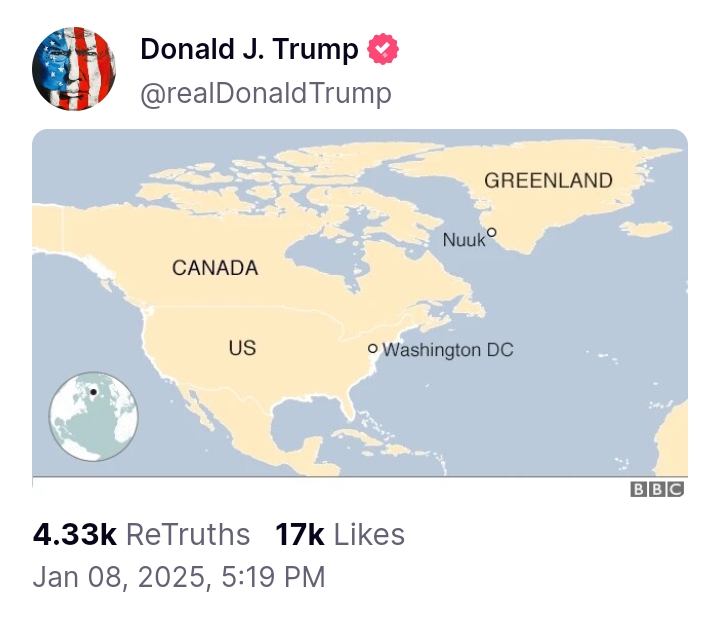View the 17k Likes list
Viewport: 703px width, 628px height.
pos(340,534)
